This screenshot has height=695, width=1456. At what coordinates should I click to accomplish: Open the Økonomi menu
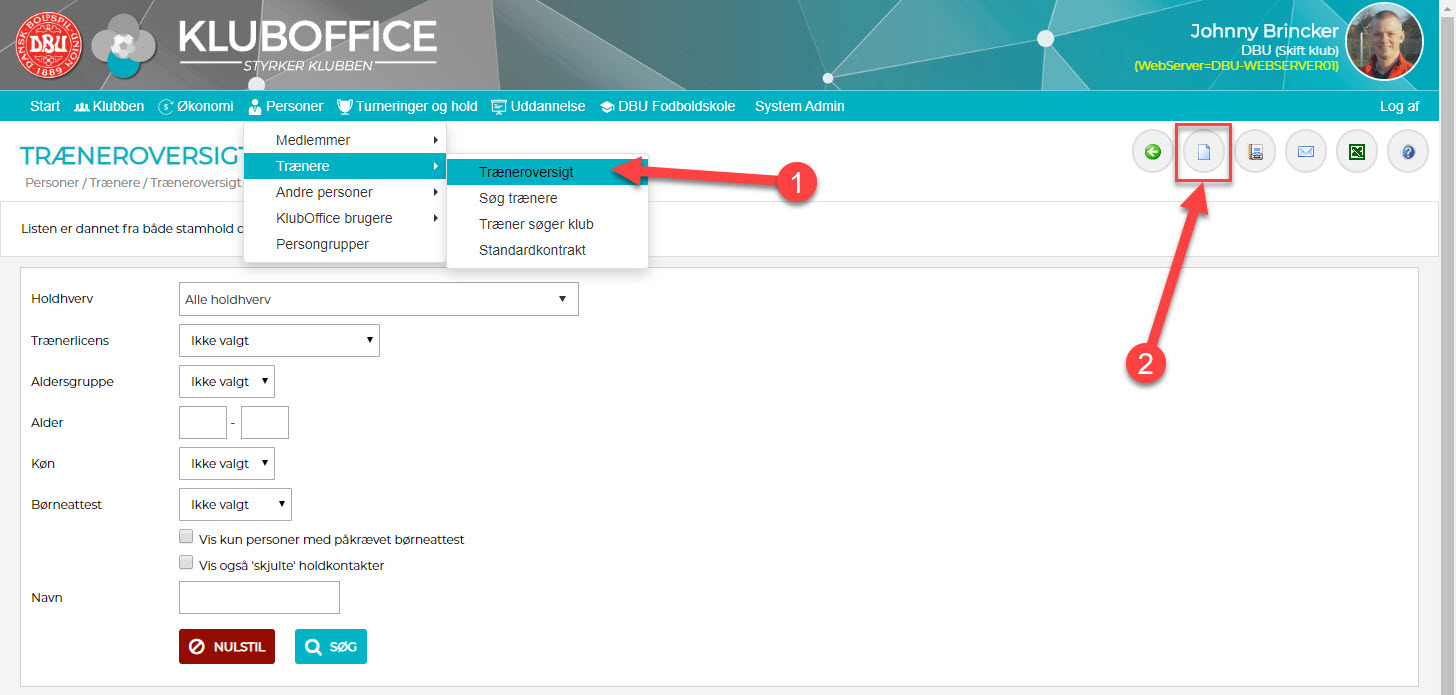click(196, 106)
